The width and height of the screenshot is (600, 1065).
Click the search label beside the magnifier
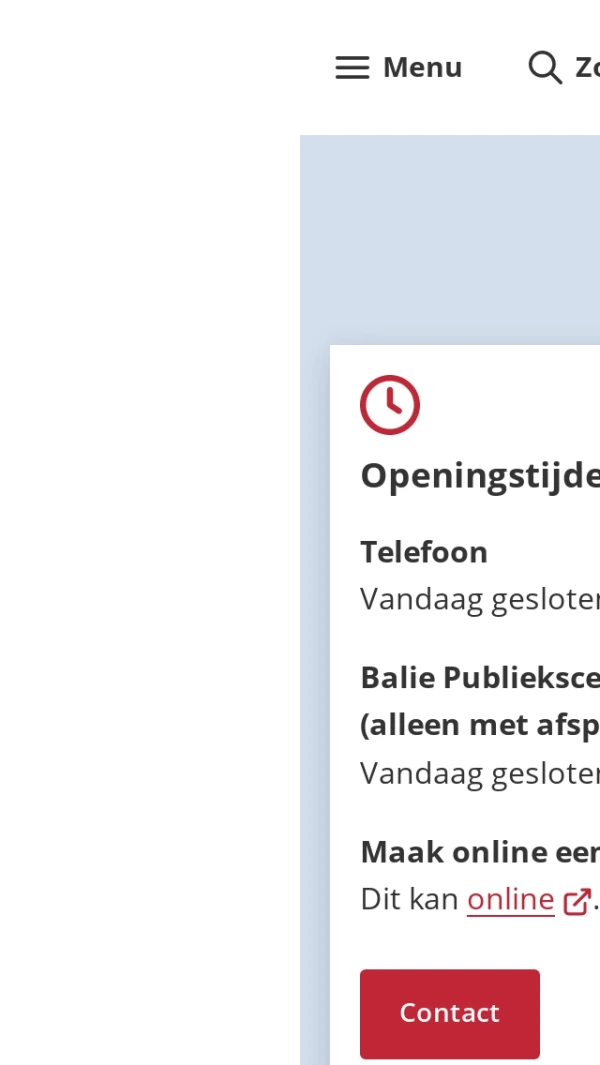586,68
